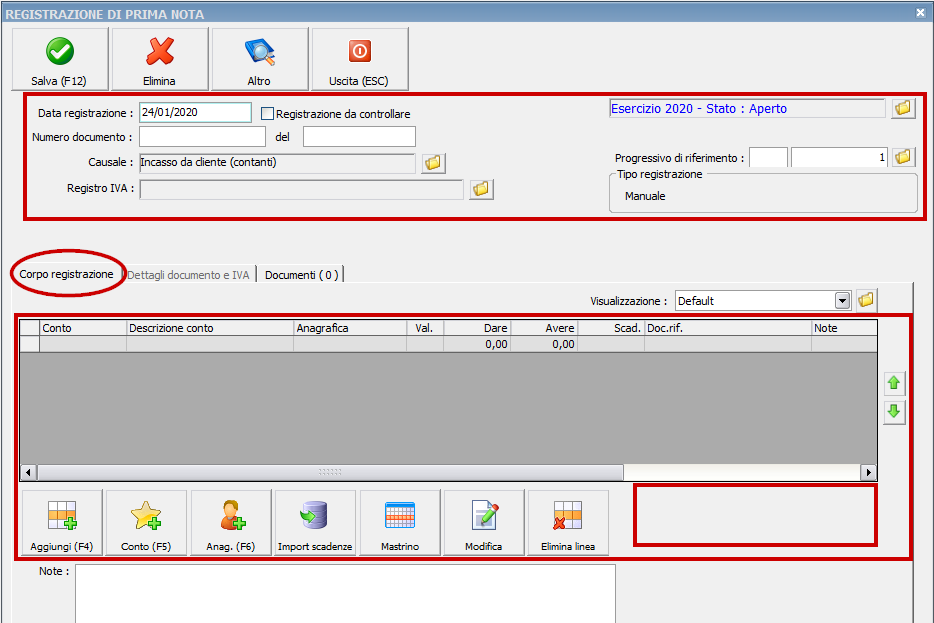Open the Registro IVA lookup folder button
The height and width of the screenshot is (623, 934).
[x=481, y=189]
